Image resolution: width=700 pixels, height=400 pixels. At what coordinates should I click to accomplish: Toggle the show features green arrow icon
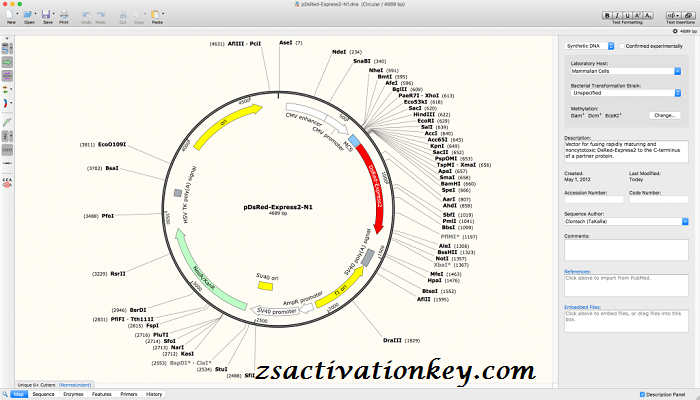click(7, 62)
